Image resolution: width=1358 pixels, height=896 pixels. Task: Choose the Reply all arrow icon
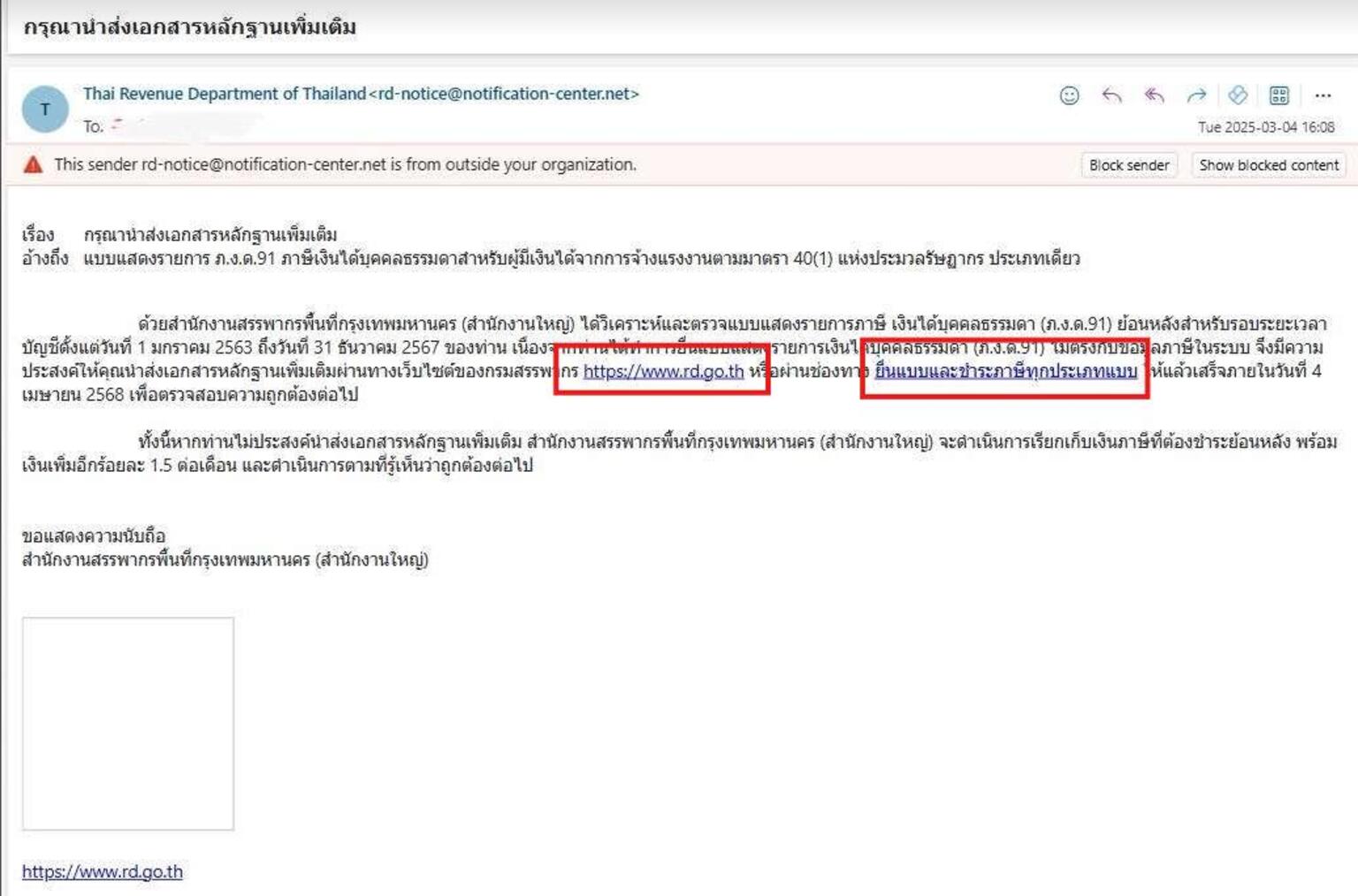pyautogui.click(x=1154, y=95)
